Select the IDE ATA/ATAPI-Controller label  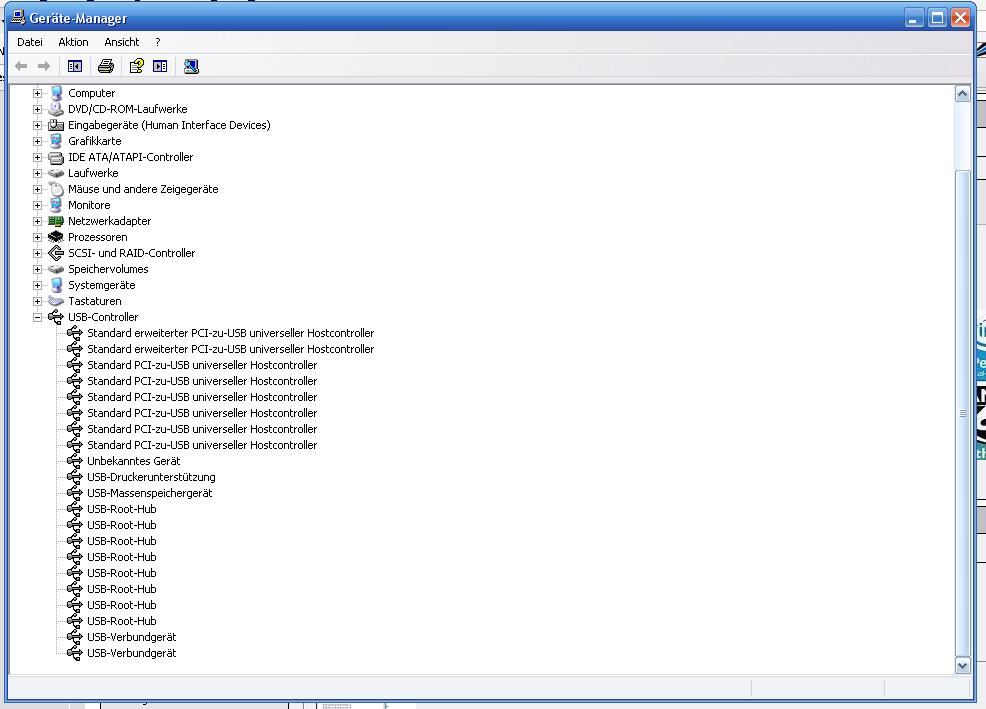click(x=130, y=157)
